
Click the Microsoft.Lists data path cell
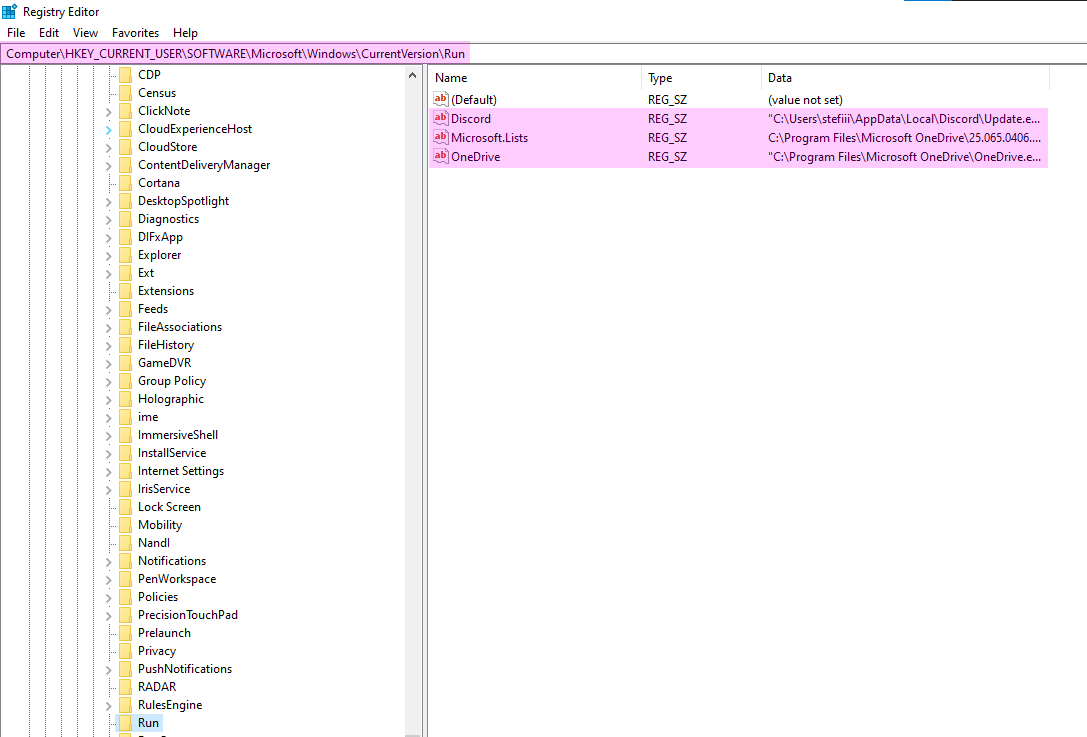(904, 137)
